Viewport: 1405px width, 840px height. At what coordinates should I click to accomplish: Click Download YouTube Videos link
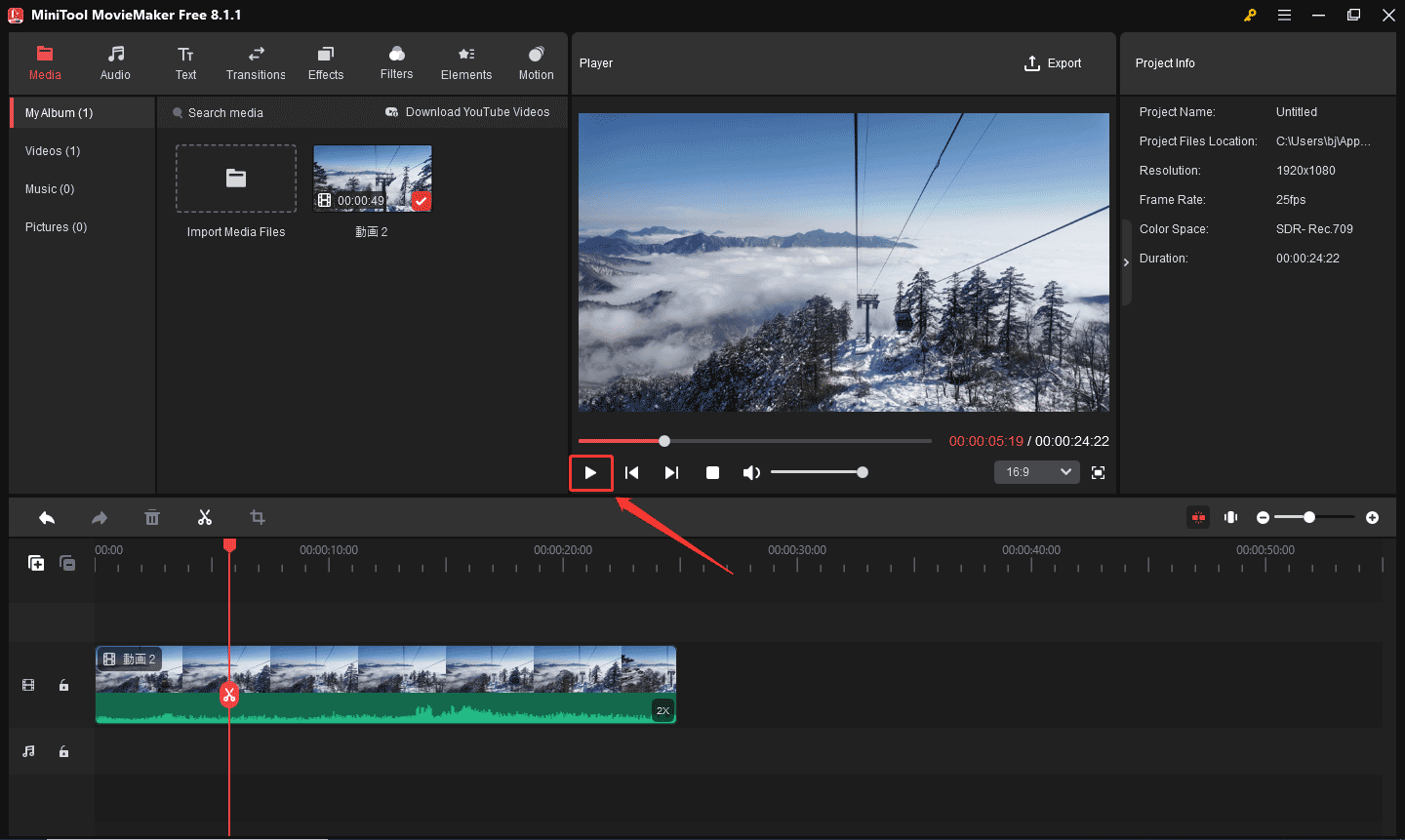tap(467, 112)
